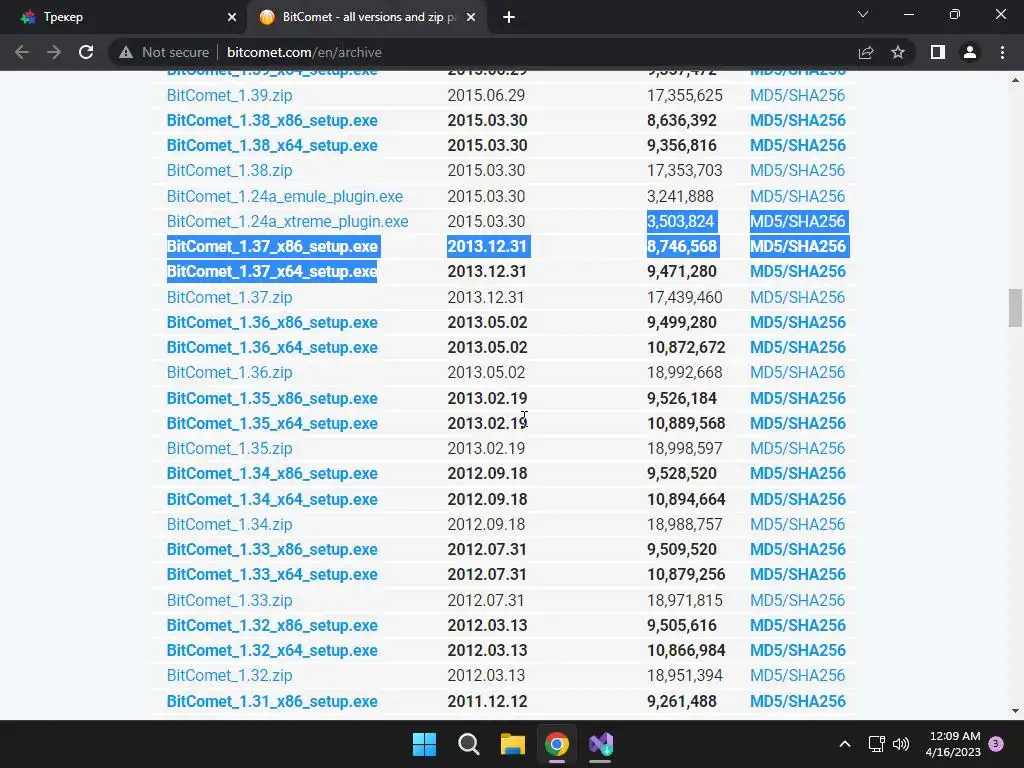The image size is (1024, 768).
Task: Close the BitComet tab
Action: point(471,17)
